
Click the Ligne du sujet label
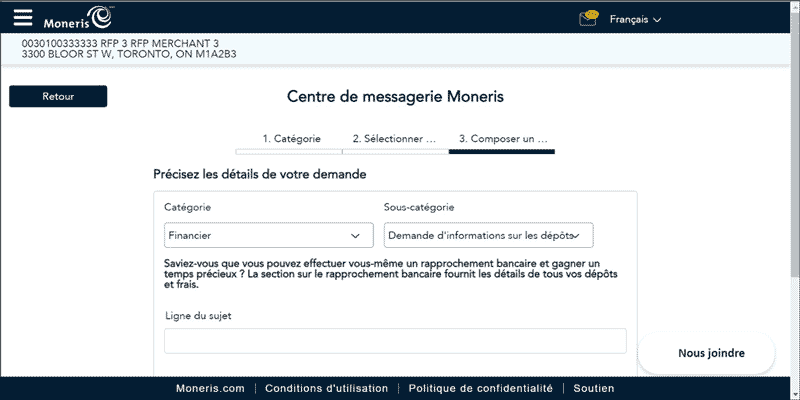[198, 316]
